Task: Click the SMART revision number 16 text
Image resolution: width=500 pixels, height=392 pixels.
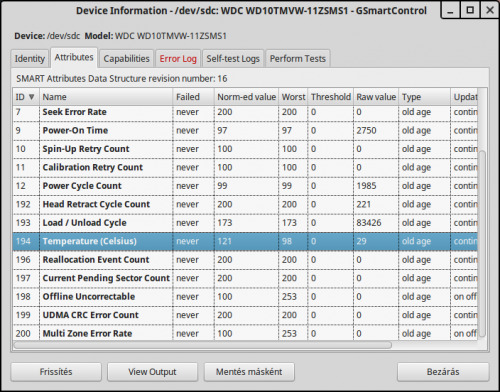Action: click(x=222, y=79)
